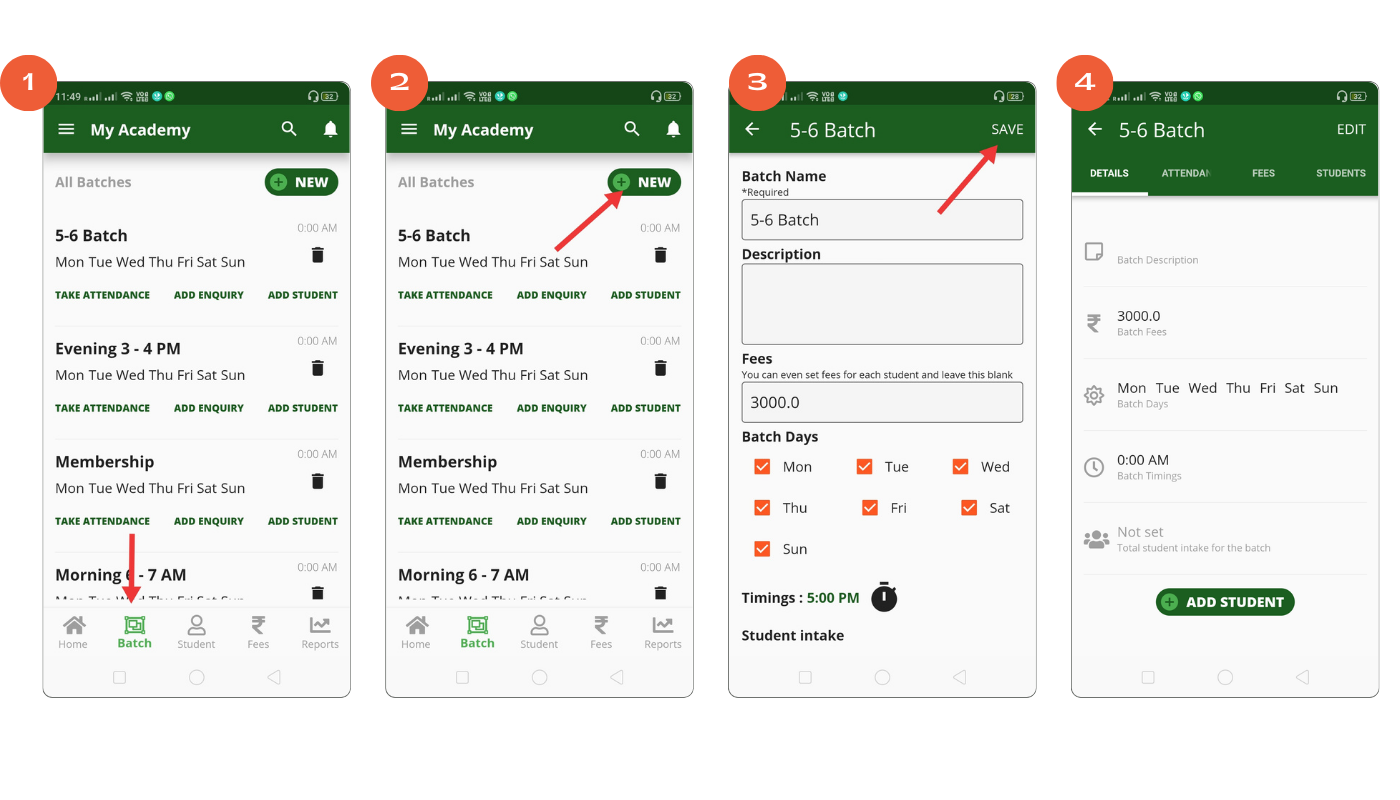Tap the clock Batch Timings icon
The width and height of the screenshot is (1400, 800).
1094,467
